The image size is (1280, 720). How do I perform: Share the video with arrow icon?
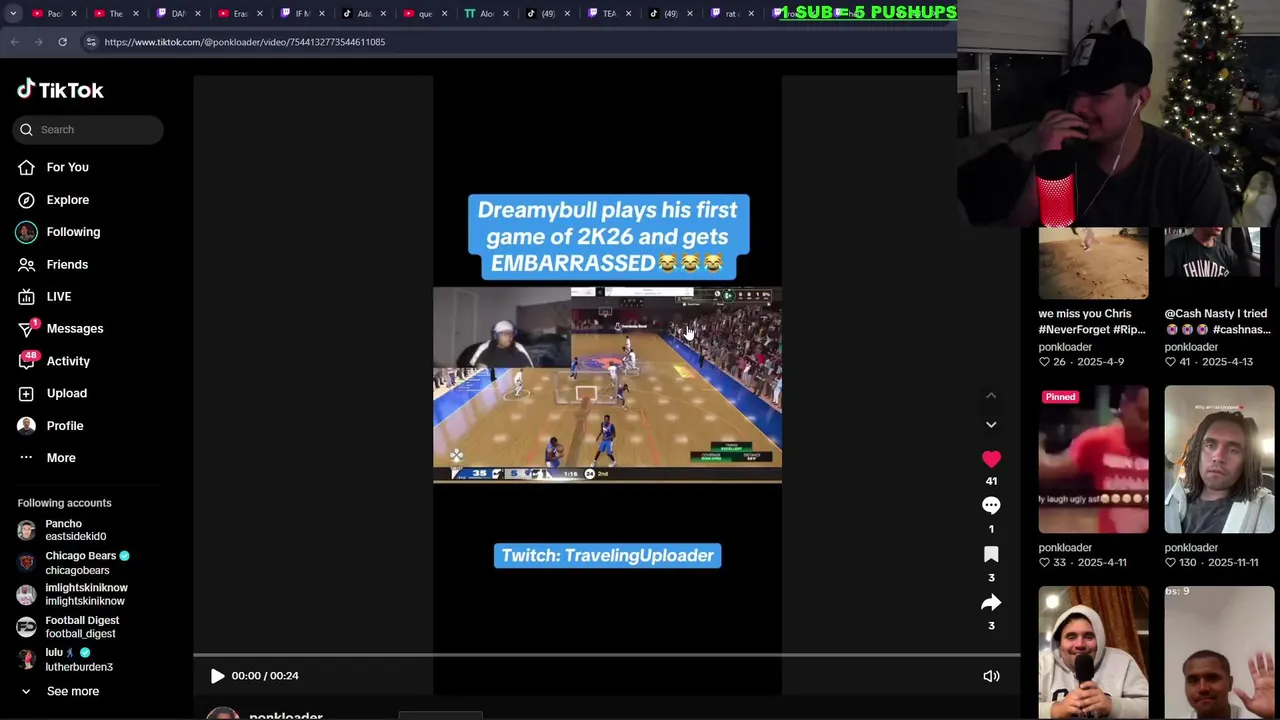[x=991, y=602]
